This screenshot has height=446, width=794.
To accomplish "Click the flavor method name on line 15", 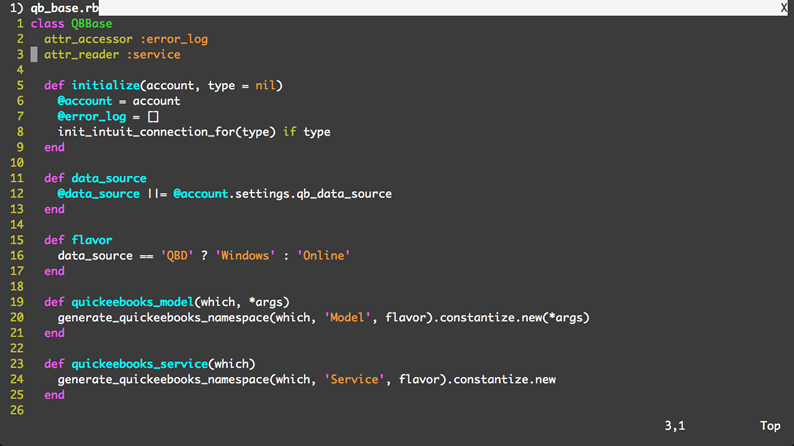I will (x=92, y=240).
